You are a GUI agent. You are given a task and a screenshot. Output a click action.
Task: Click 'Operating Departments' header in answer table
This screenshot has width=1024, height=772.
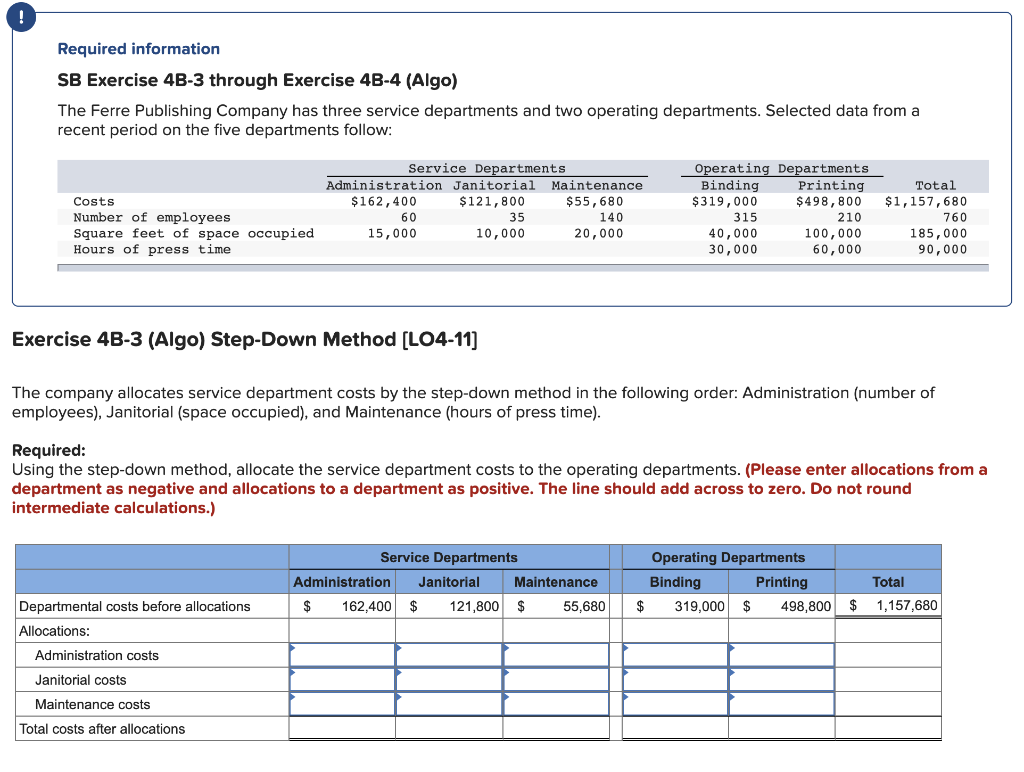click(728, 557)
